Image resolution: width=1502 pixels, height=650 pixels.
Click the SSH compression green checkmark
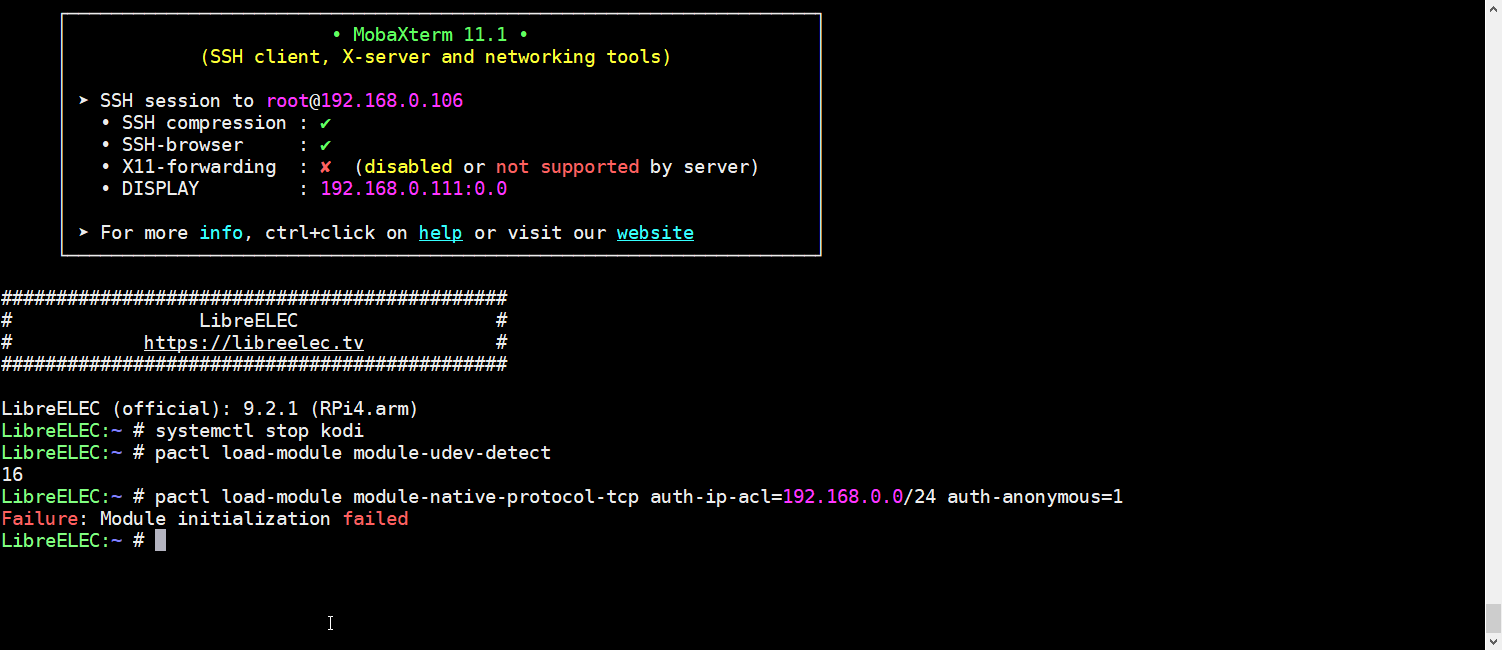tap(325, 123)
